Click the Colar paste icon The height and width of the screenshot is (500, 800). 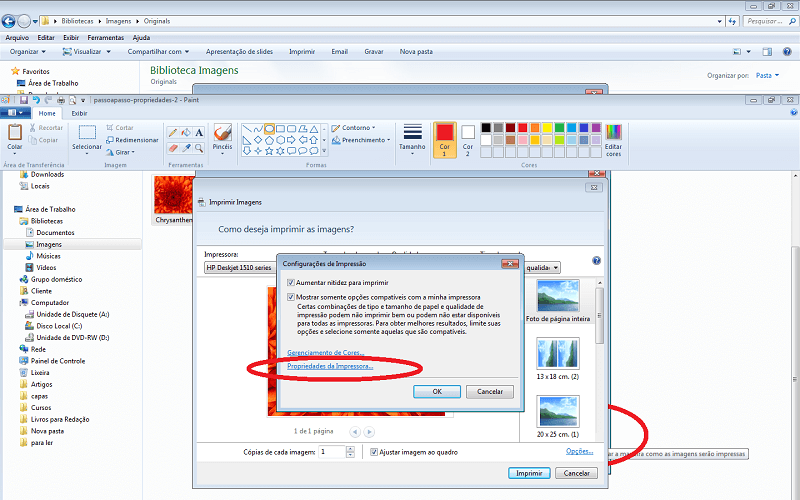[x=15, y=135]
